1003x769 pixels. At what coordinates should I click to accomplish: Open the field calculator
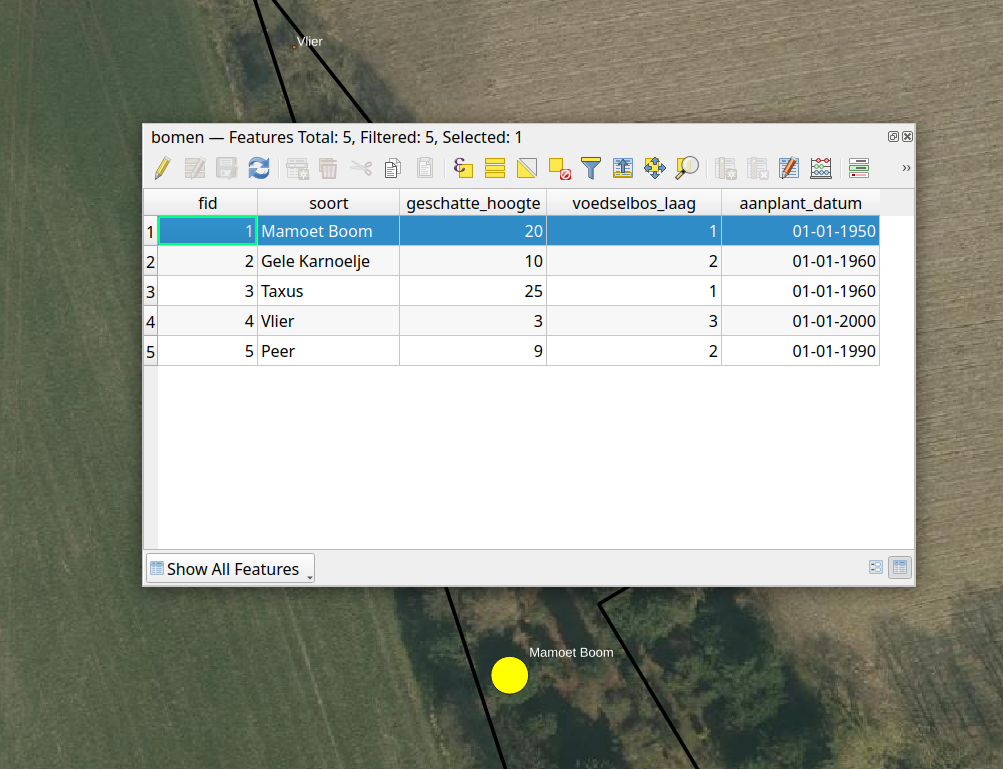[821, 168]
